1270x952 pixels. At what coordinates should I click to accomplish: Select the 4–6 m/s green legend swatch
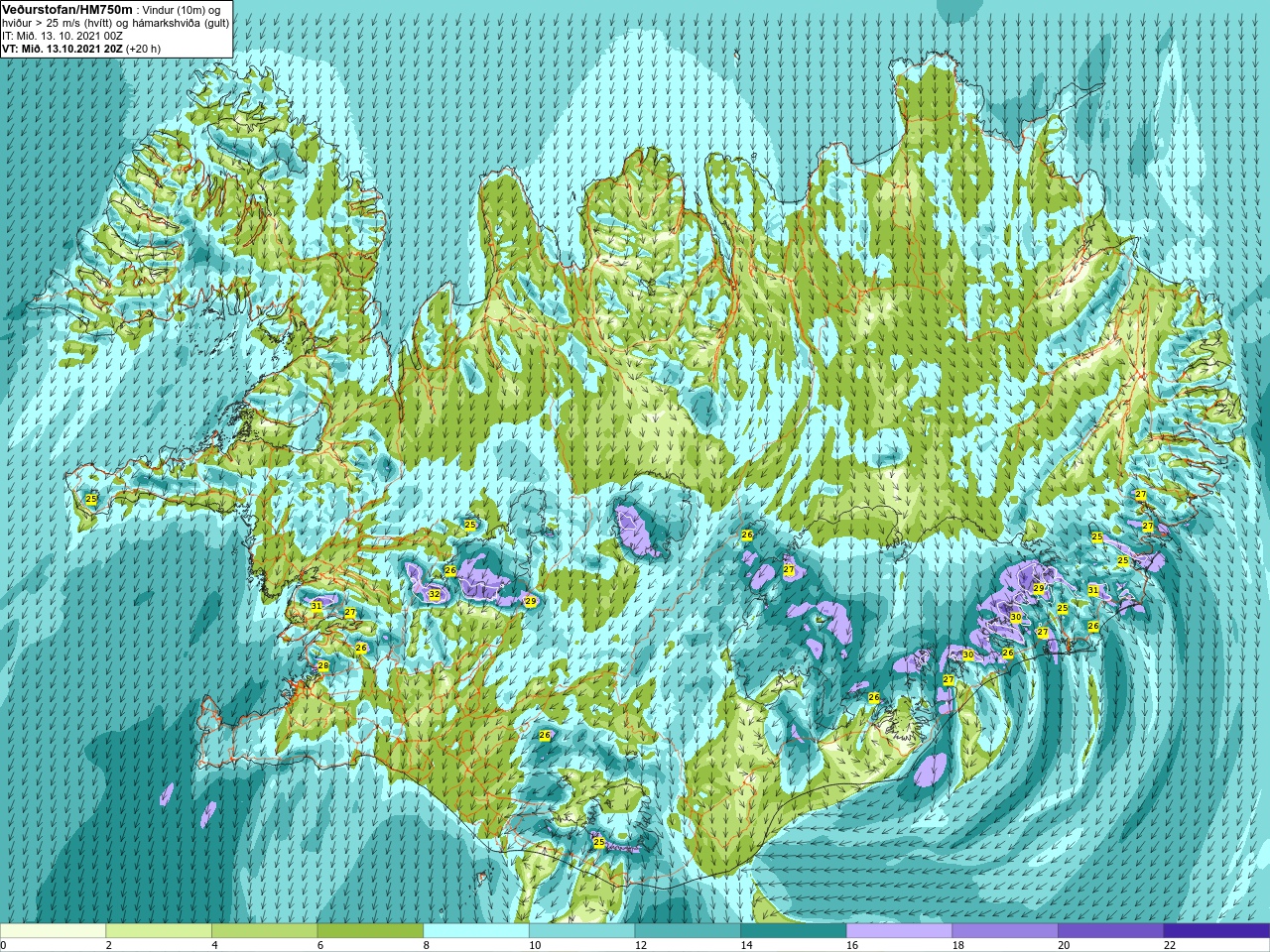click(x=264, y=931)
